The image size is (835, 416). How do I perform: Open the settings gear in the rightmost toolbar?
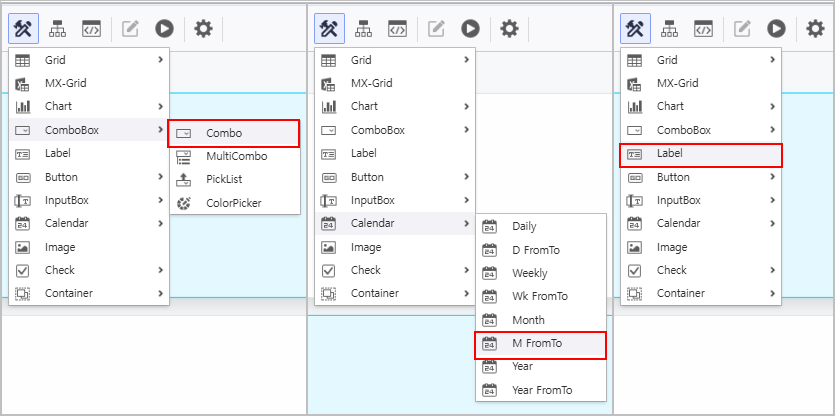tap(815, 28)
